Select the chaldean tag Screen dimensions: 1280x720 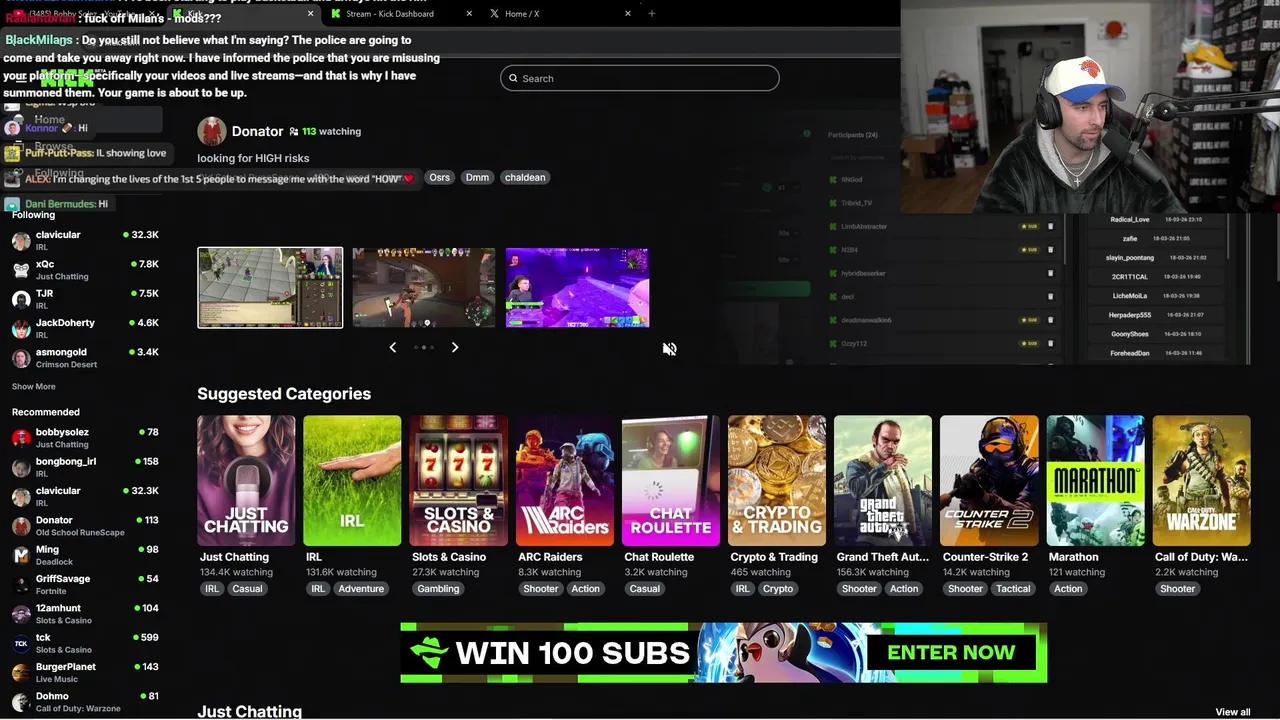pos(525,177)
